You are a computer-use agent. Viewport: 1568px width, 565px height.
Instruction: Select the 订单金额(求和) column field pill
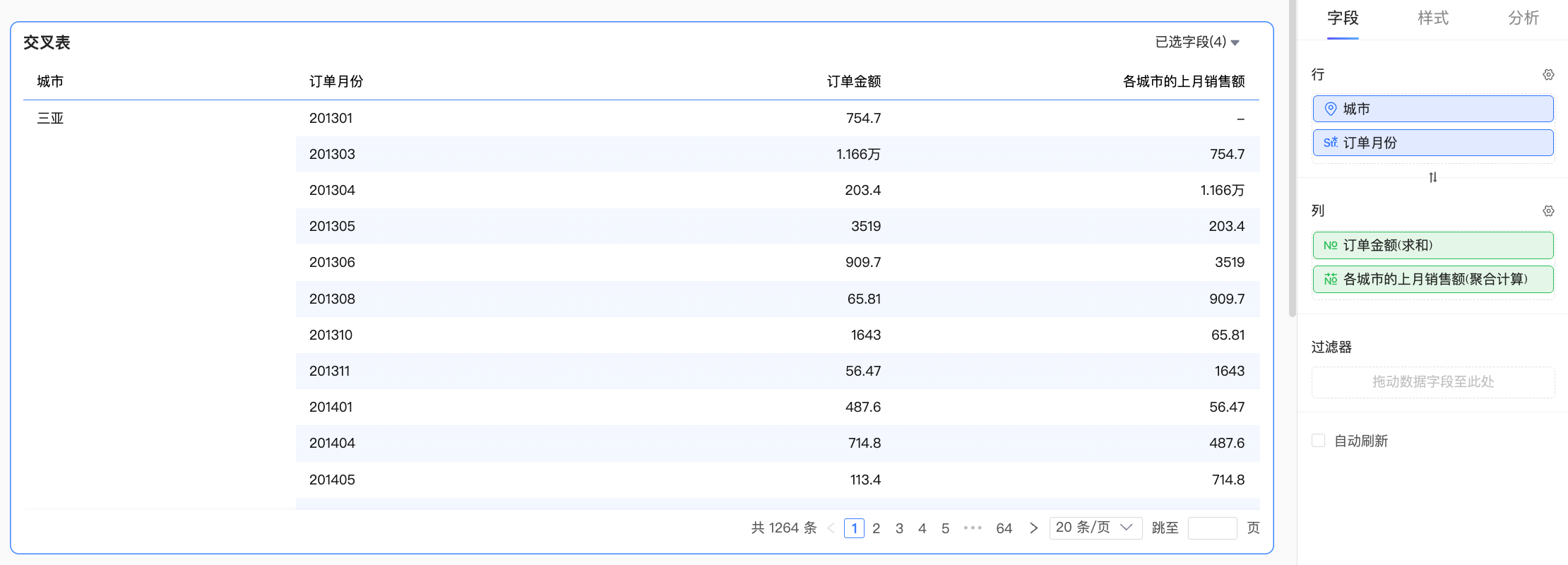pyautogui.click(x=1433, y=246)
